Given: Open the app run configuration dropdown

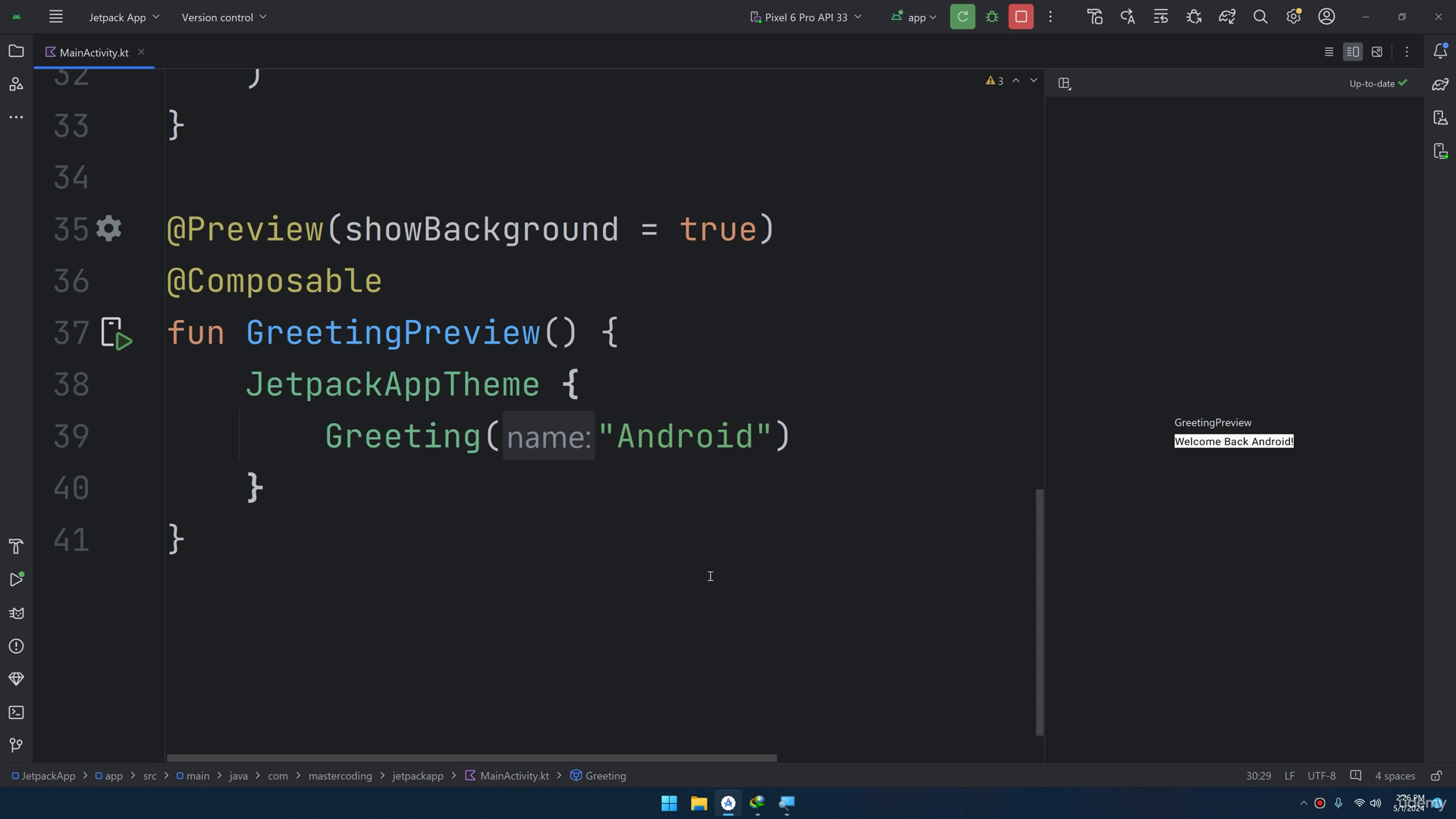Looking at the screenshot, I should pos(914,17).
